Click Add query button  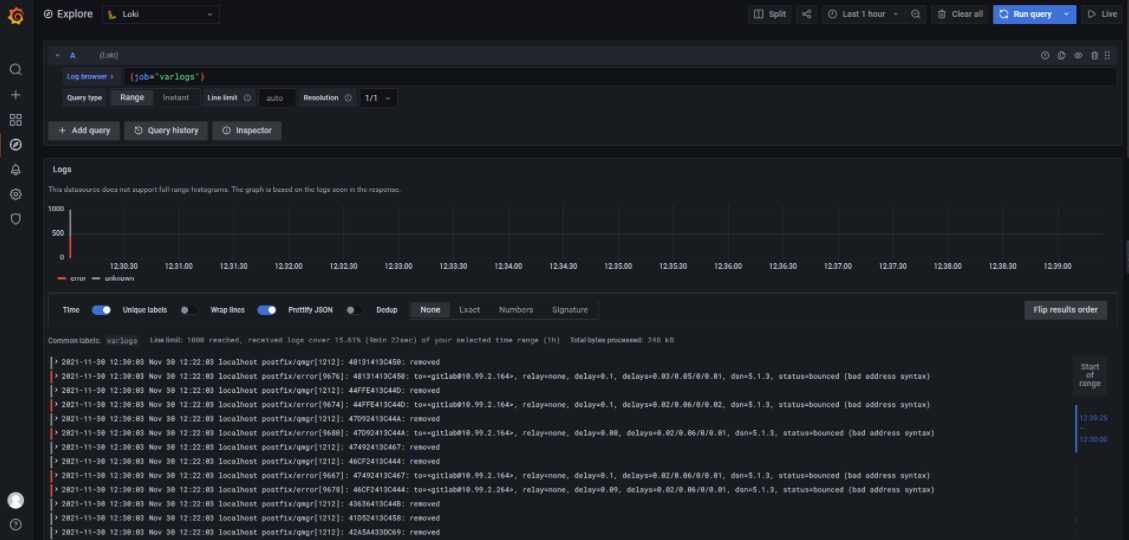(x=84, y=130)
